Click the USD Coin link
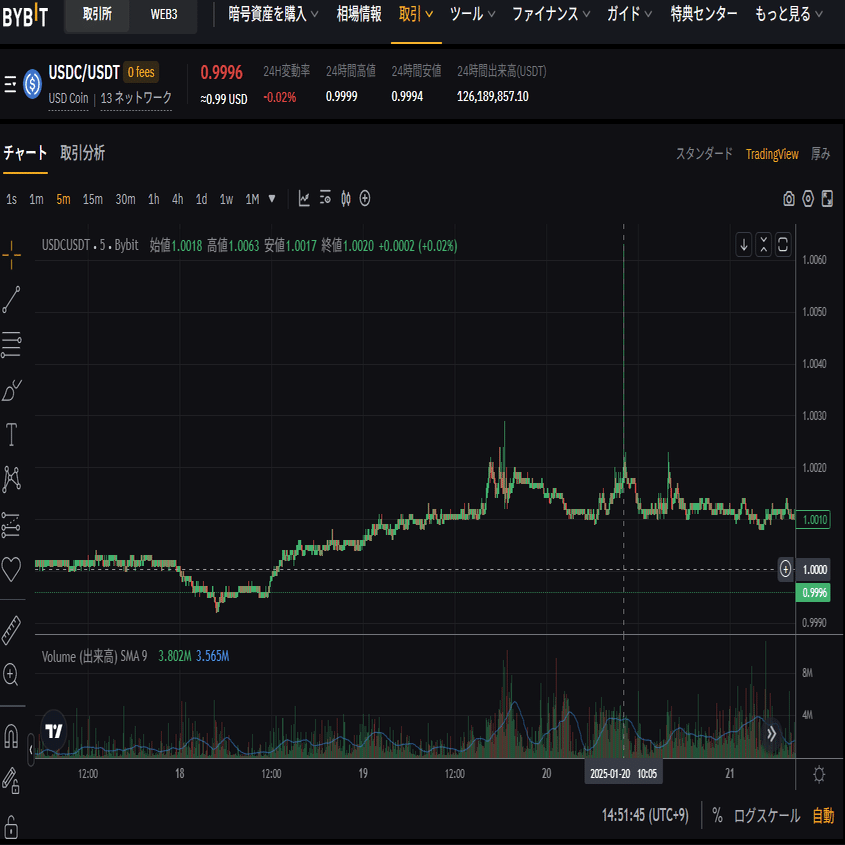 pos(68,99)
